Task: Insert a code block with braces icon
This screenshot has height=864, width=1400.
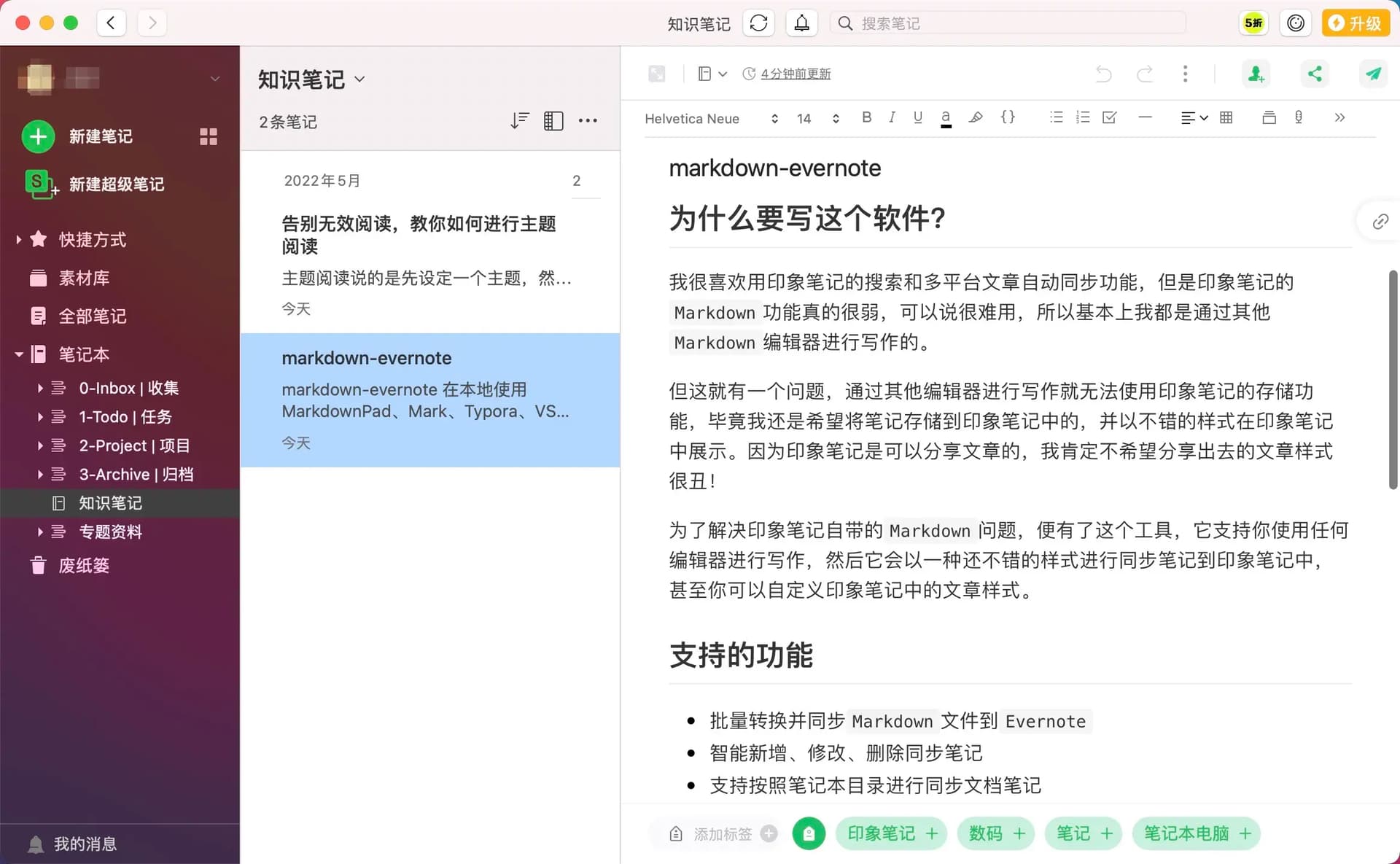Action: (1008, 117)
